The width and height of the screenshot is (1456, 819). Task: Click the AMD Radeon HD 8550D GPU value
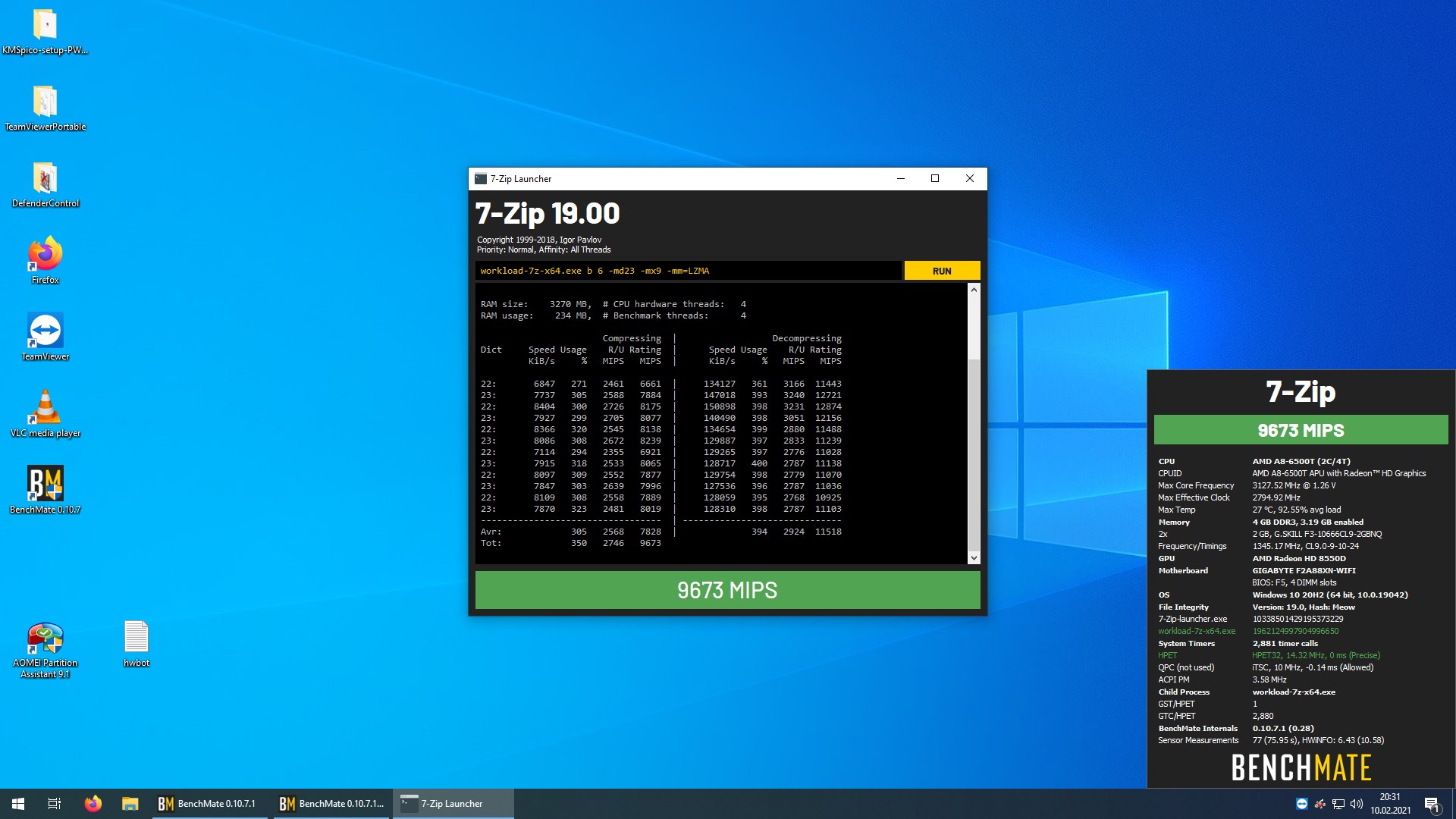1299,558
